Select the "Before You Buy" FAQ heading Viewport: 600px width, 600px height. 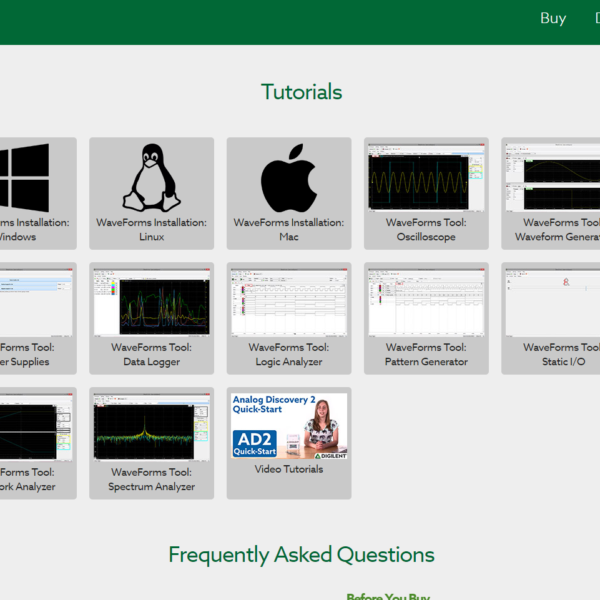tap(388, 596)
